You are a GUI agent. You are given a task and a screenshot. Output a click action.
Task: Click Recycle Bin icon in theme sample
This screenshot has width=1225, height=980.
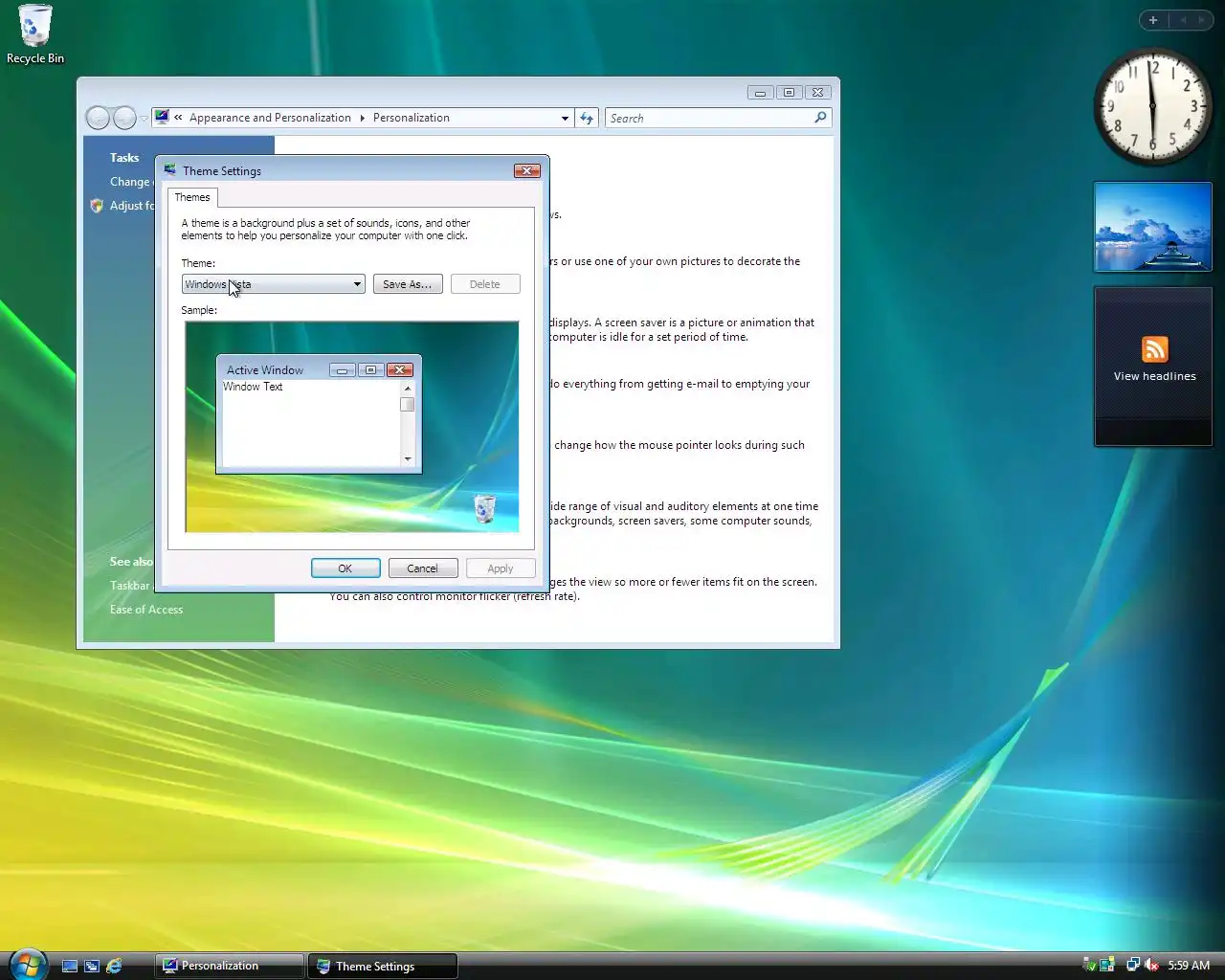click(x=484, y=508)
